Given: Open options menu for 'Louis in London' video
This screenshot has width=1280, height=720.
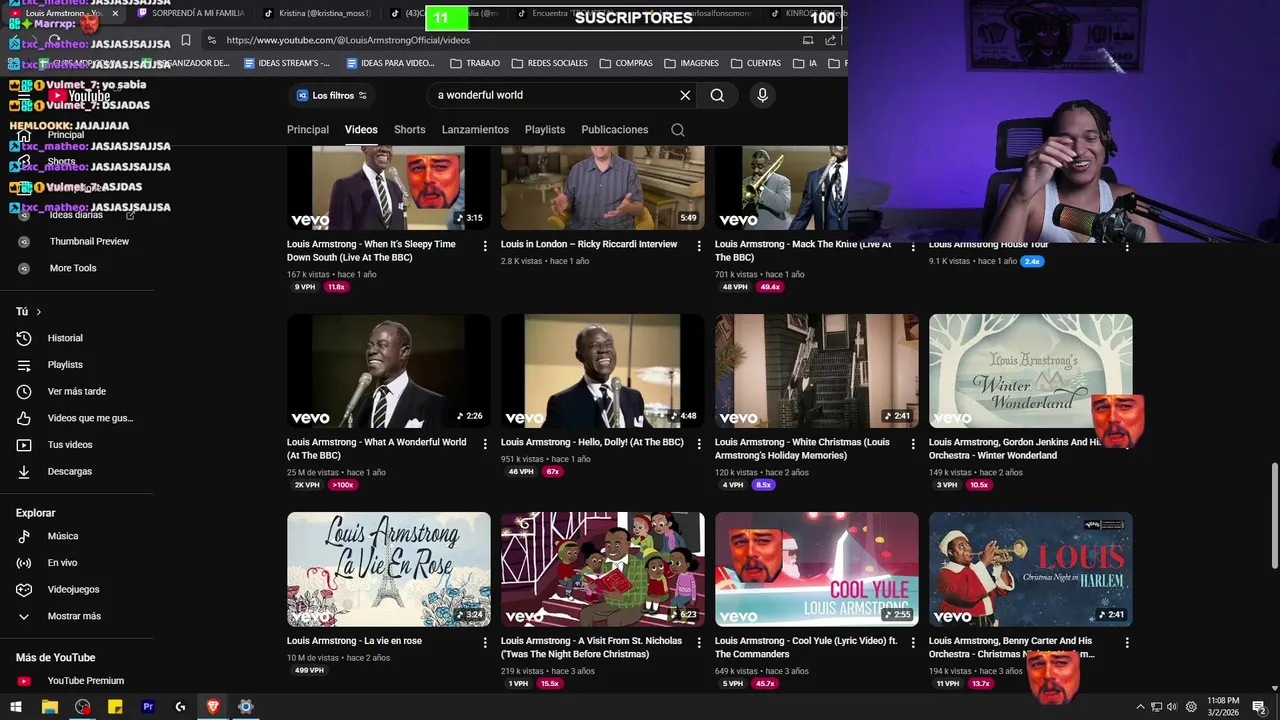Looking at the screenshot, I should tap(699, 246).
